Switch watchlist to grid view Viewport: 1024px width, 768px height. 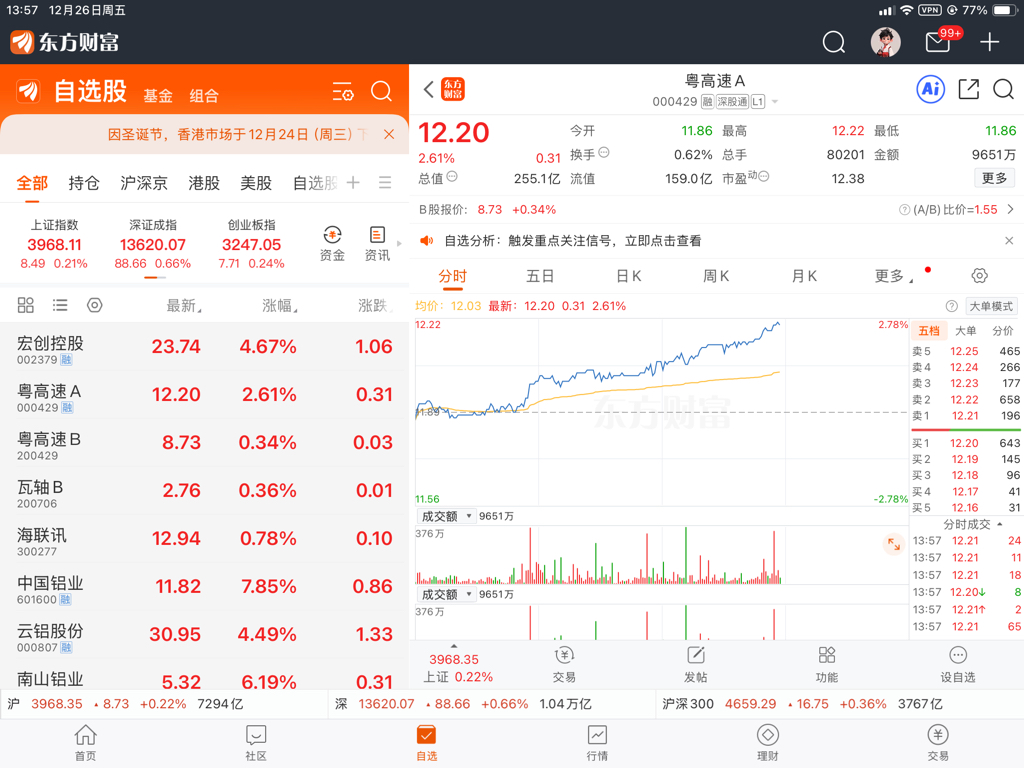click(x=25, y=305)
